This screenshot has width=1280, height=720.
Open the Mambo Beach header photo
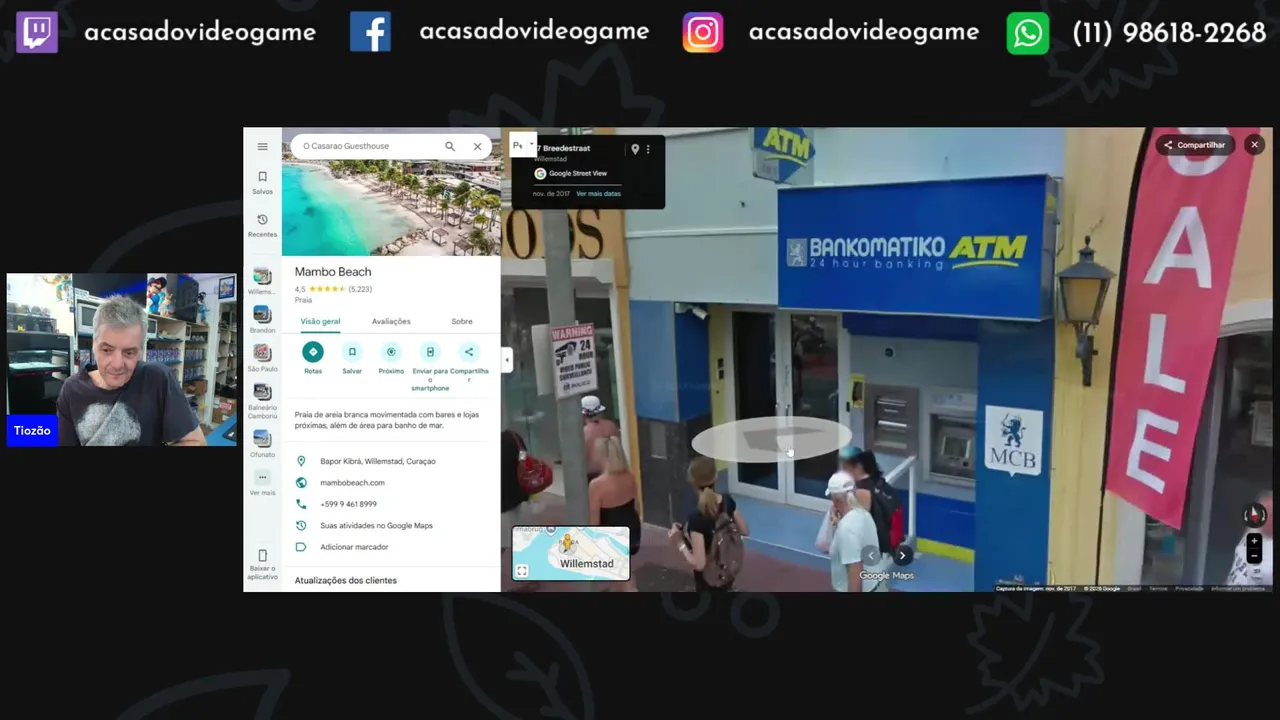pyautogui.click(x=391, y=208)
